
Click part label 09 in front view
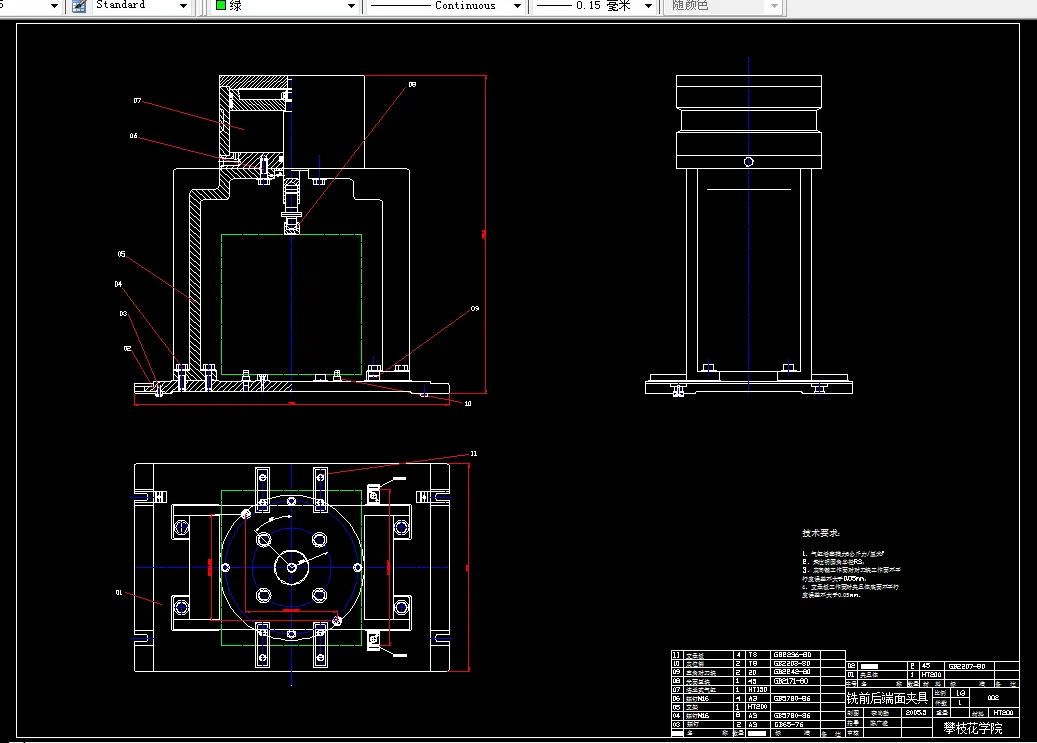pyautogui.click(x=474, y=310)
